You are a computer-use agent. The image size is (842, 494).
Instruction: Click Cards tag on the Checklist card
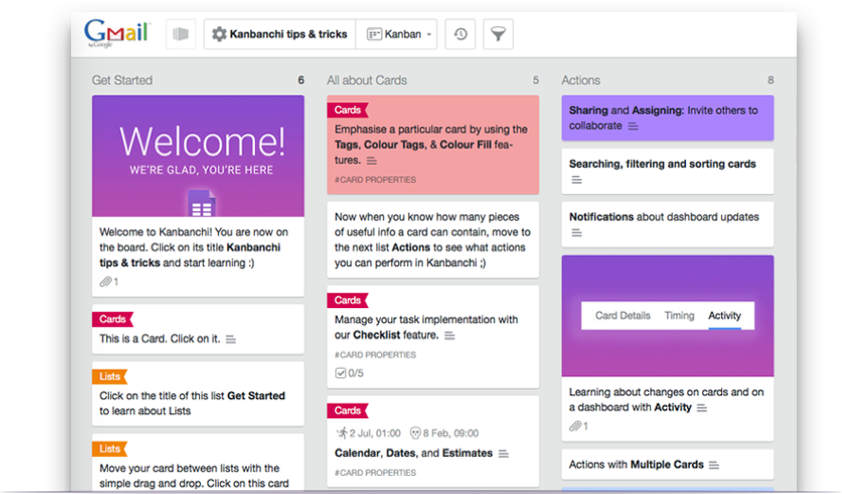[x=347, y=300]
